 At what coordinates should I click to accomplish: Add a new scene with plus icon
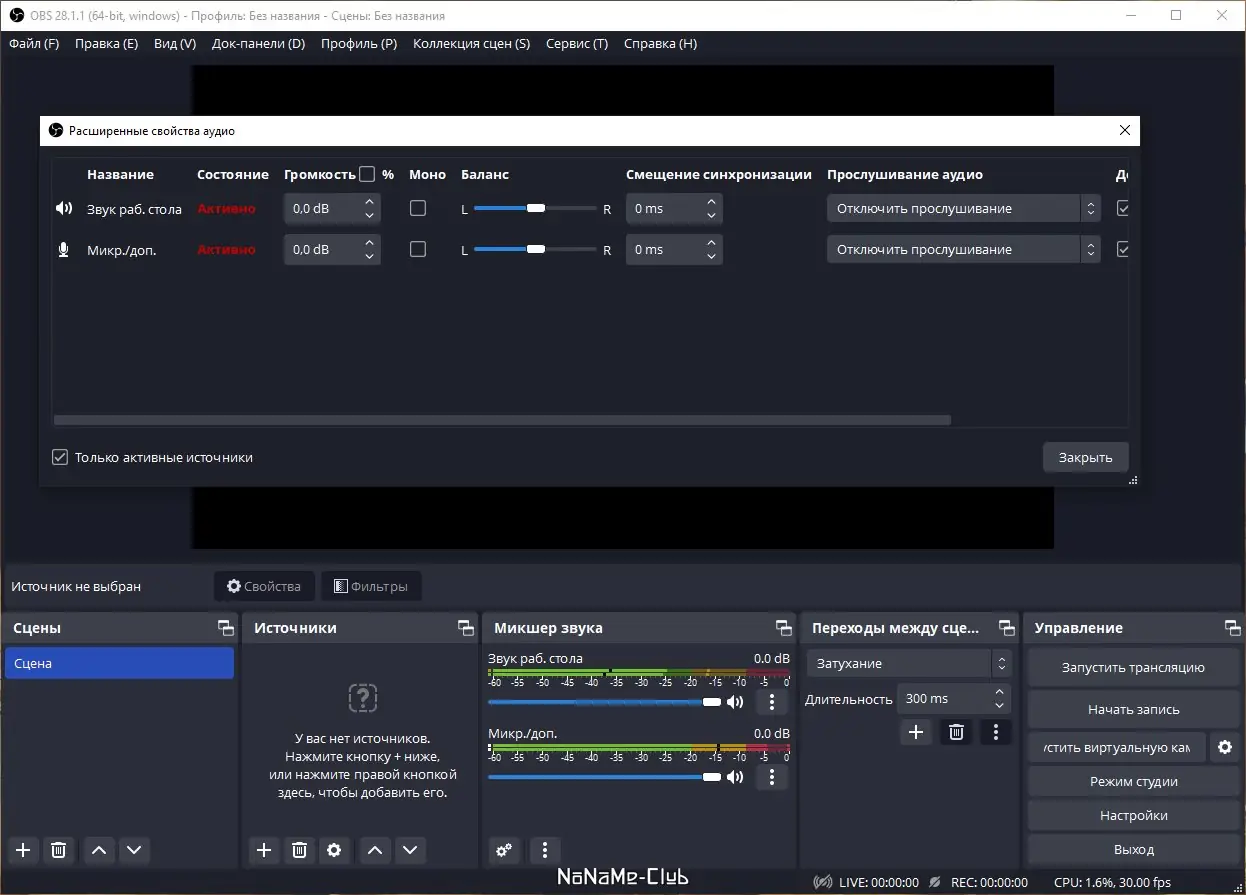pyautogui.click(x=24, y=850)
